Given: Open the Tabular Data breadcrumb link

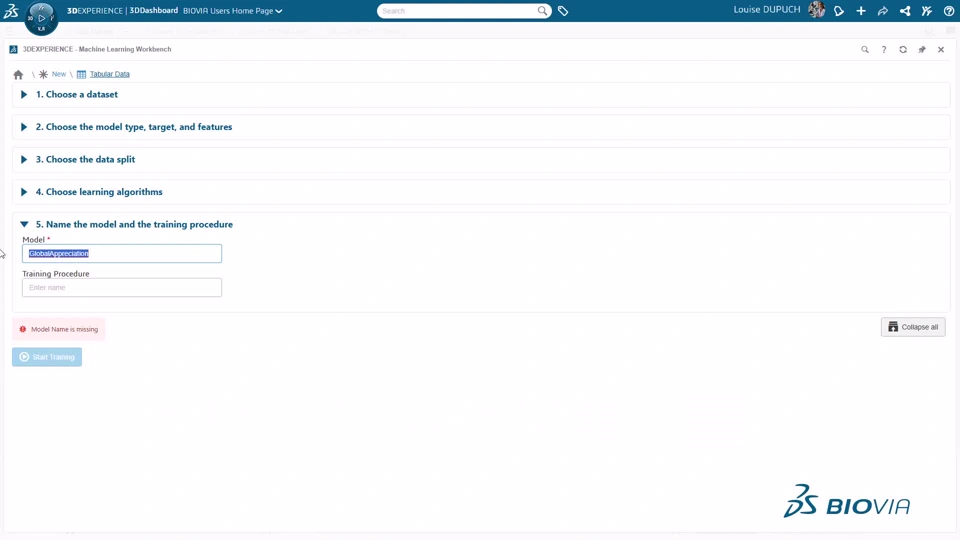Looking at the screenshot, I should pos(110,74).
